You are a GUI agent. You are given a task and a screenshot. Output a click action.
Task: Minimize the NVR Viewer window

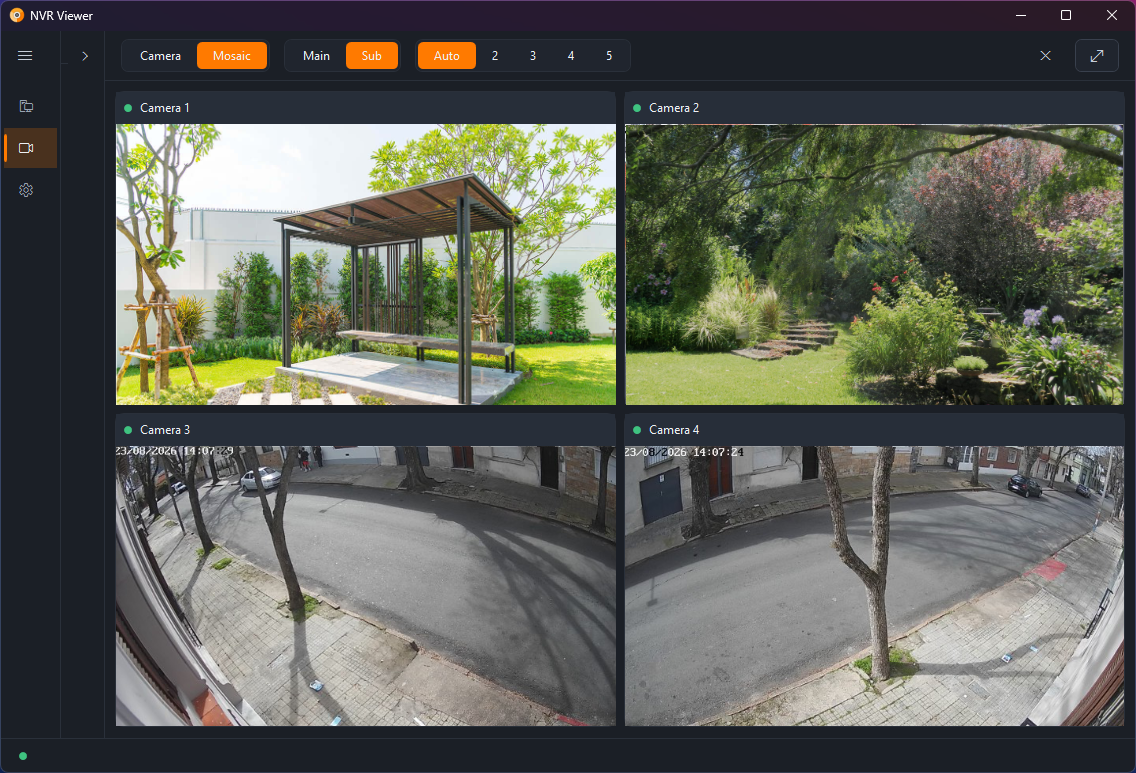1021,15
